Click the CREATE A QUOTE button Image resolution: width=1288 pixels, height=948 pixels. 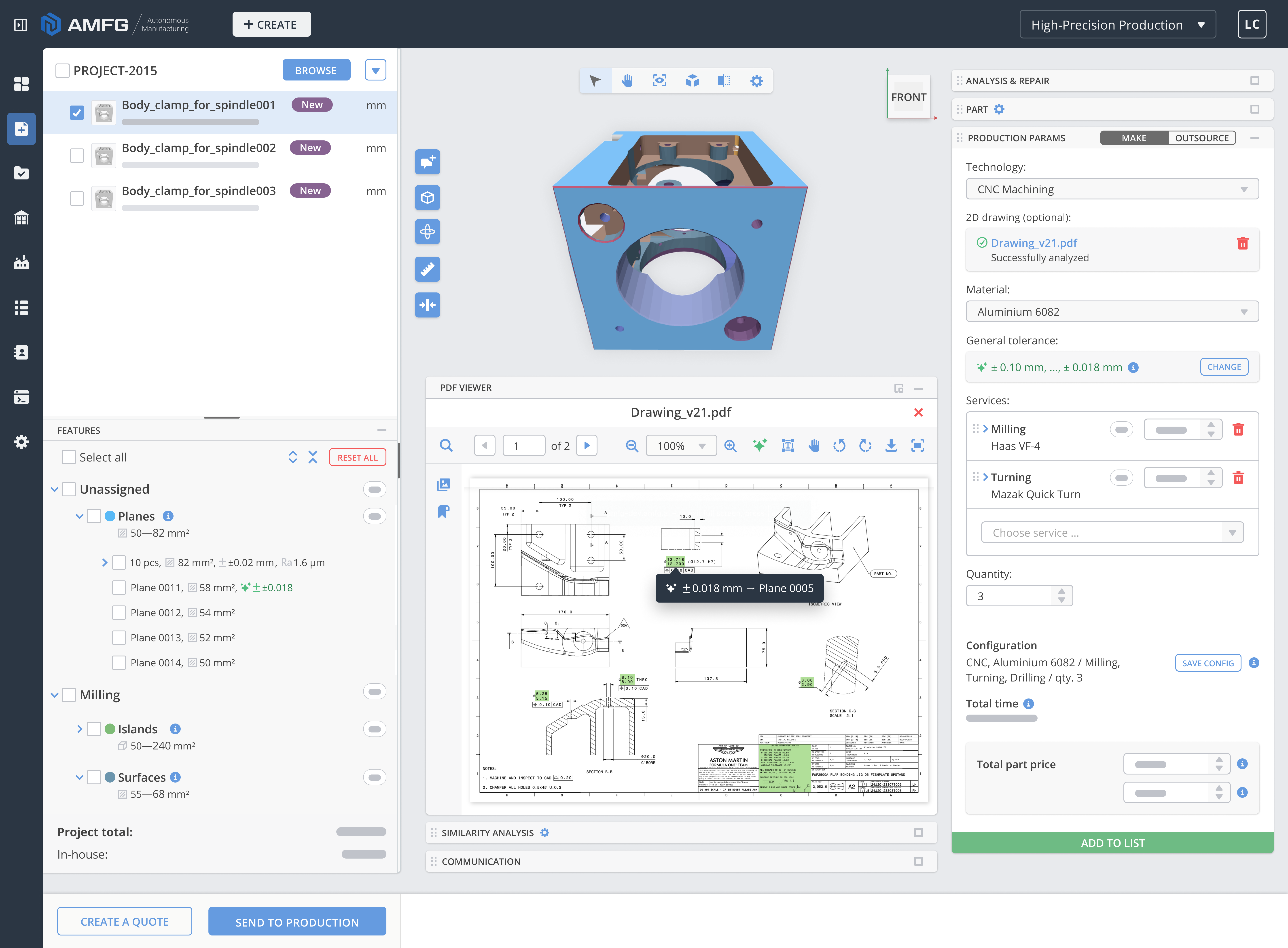(125, 922)
